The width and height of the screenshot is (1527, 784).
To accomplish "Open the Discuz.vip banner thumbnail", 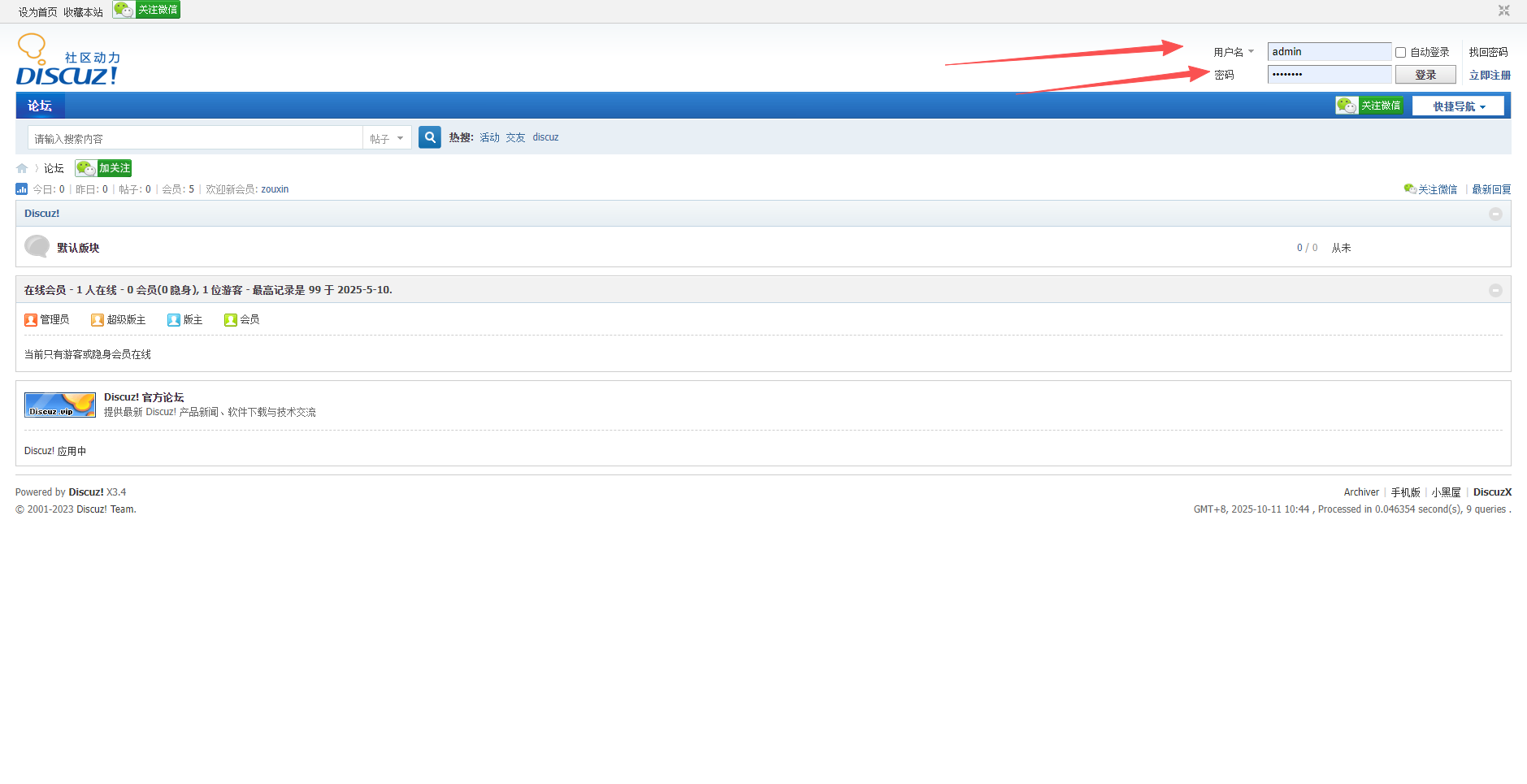I will coord(60,405).
